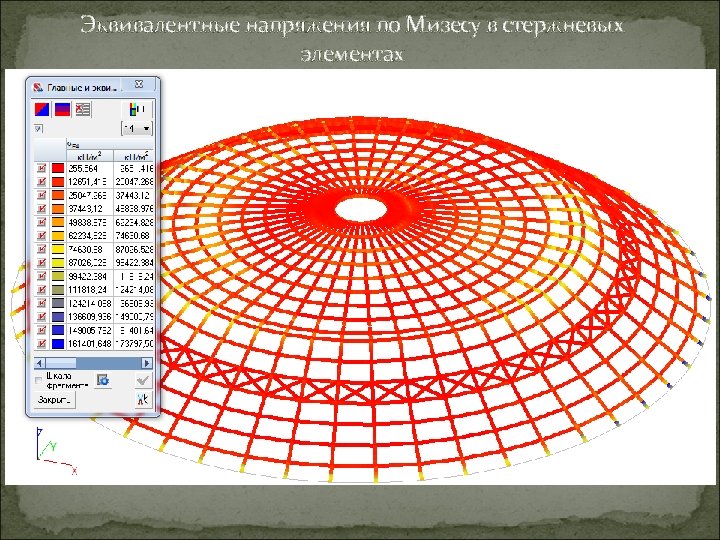Uncheck the 161401,648 range checkbox

pyautogui.click(x=41, y=343)
